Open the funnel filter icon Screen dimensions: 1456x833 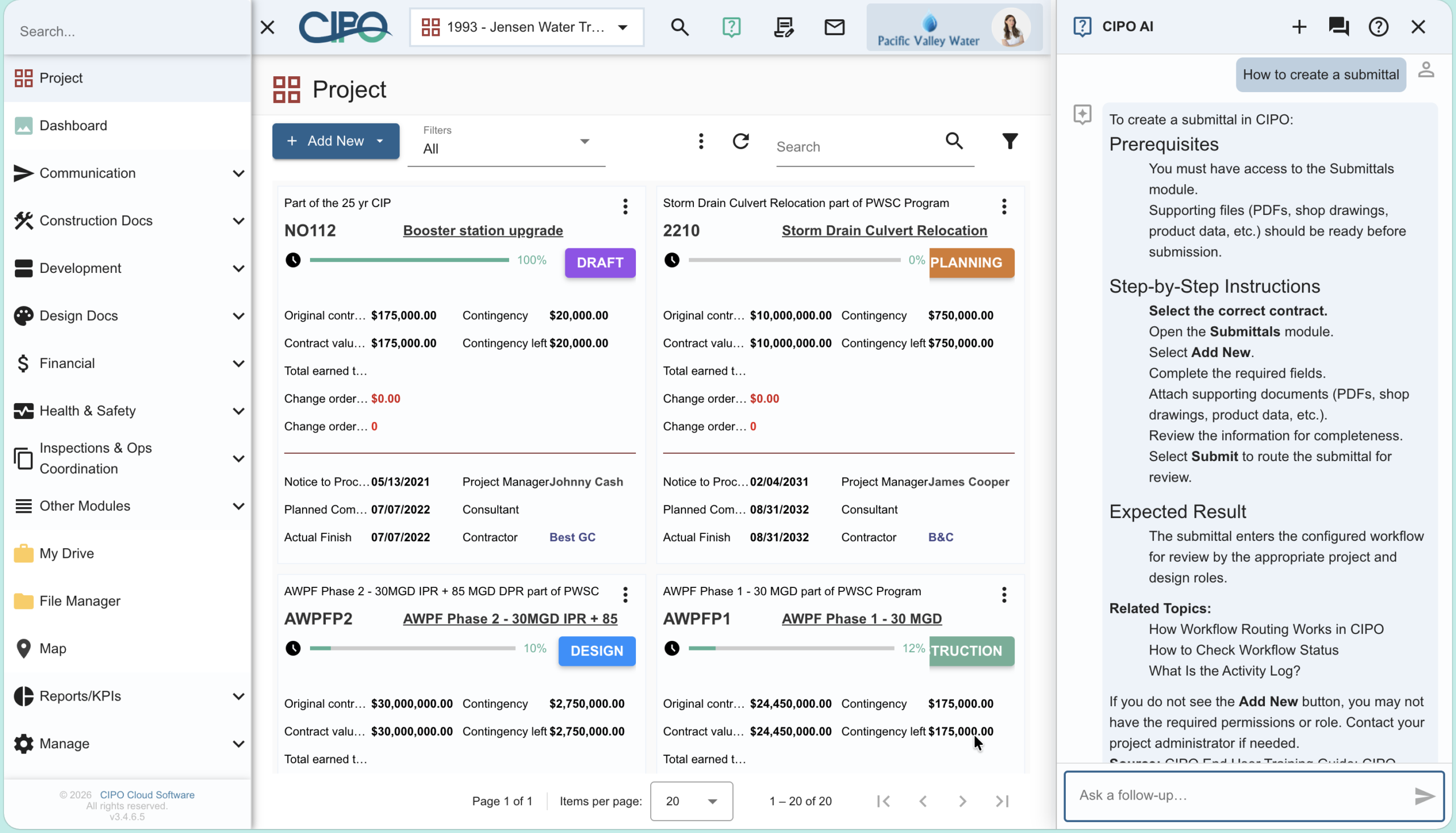[1010, 141]
